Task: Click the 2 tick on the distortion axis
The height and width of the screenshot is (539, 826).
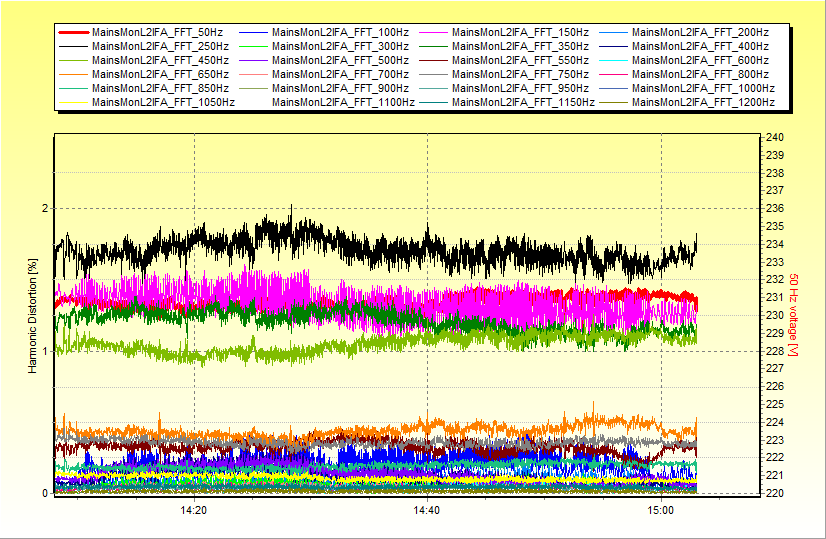Action: tap(45, 208)
